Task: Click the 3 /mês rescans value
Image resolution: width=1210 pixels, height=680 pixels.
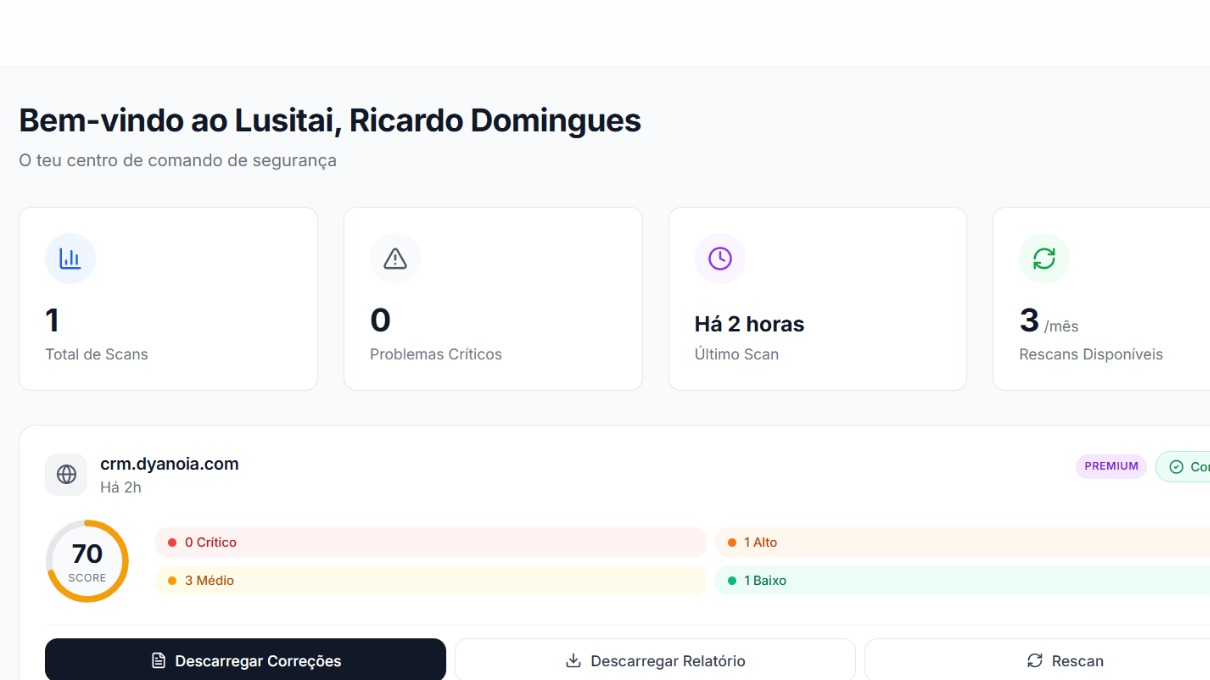Action: click(1049, 321)
